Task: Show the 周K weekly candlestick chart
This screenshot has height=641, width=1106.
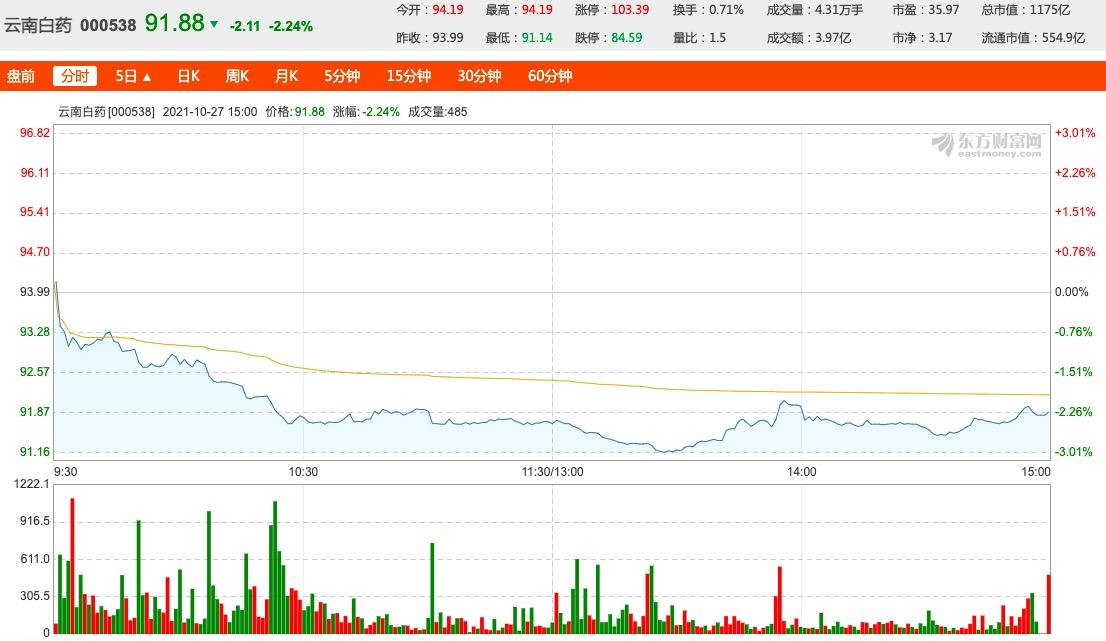Action: pyautogui.click(x=237, y=76)
